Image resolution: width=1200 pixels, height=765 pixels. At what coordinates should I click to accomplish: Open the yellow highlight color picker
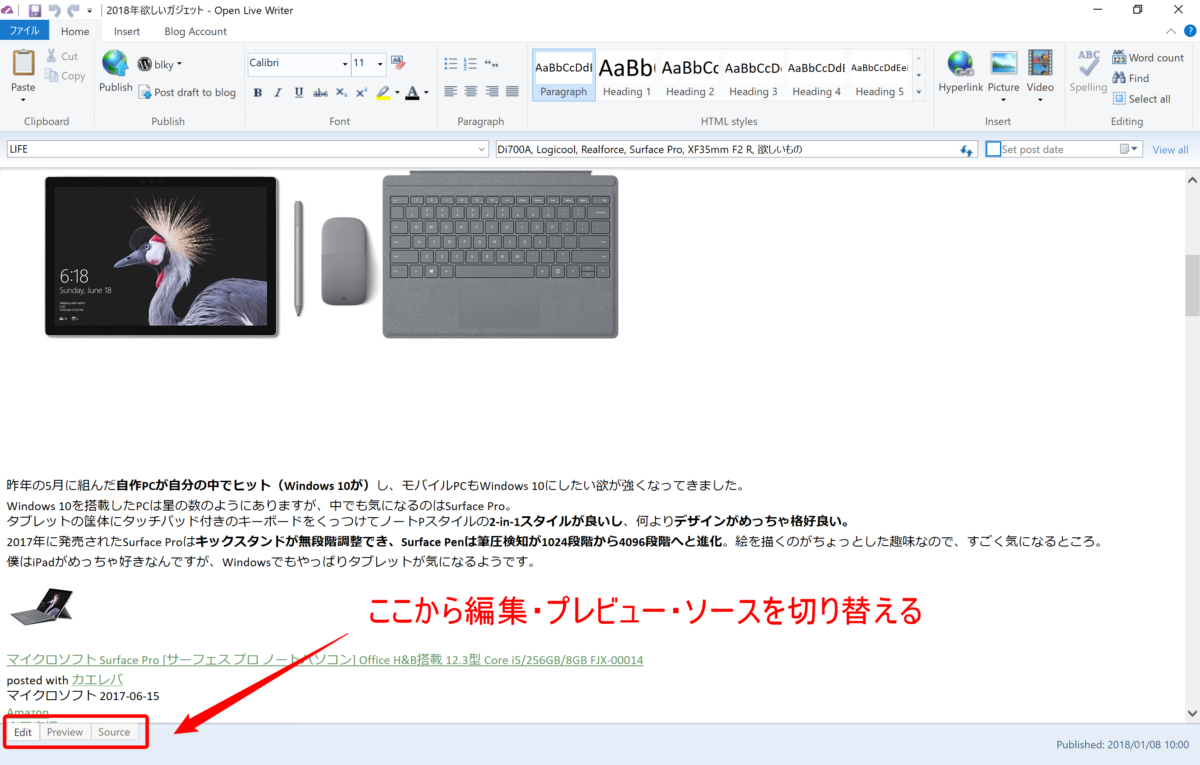(x=397, y=93)
